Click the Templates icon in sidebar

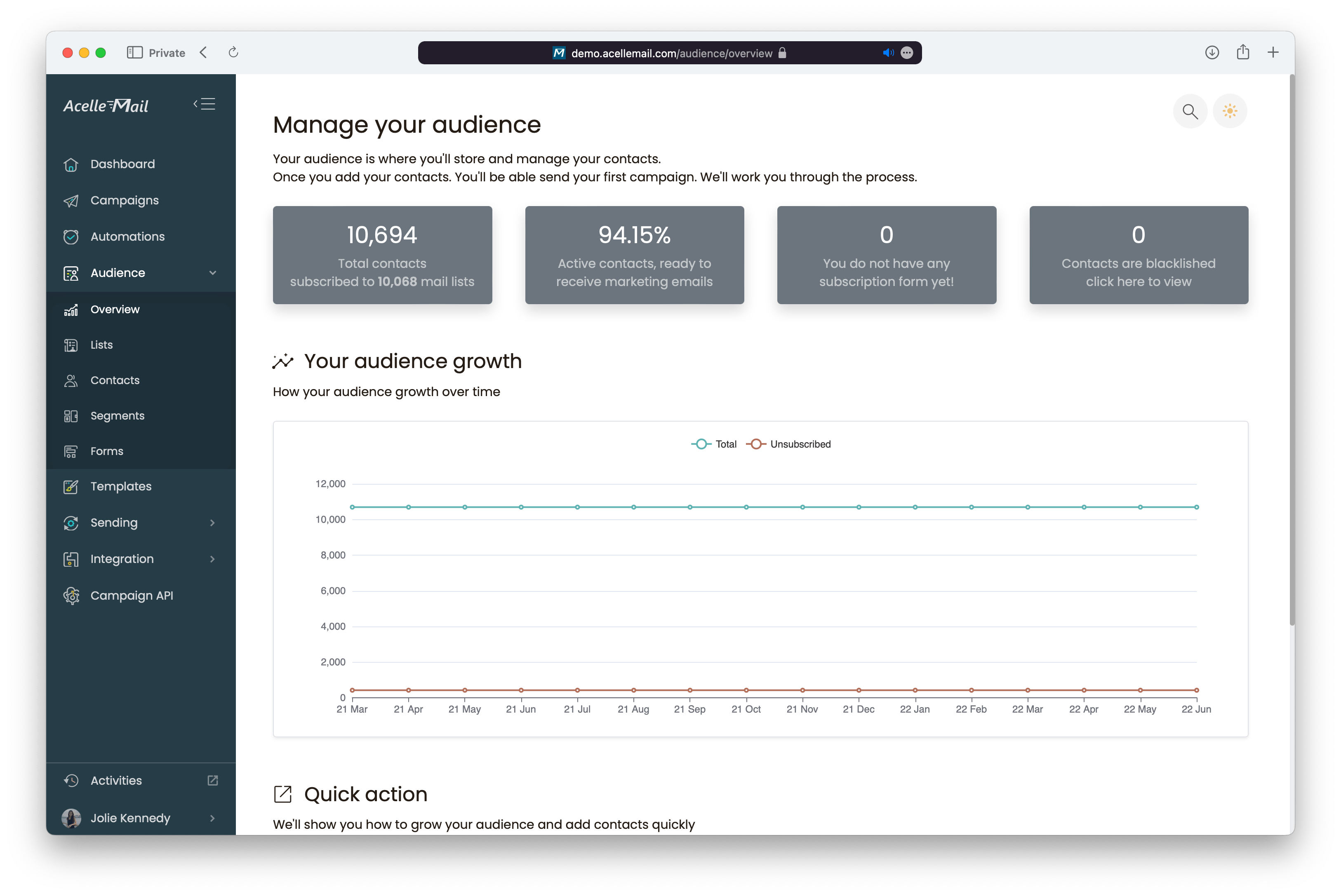(x=71, y=486)
